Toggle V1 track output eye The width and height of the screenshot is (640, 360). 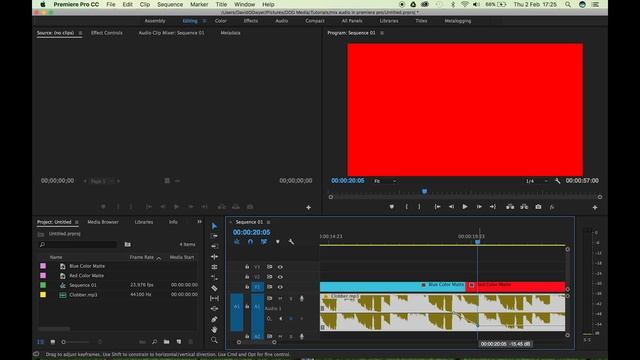point(280,287)
